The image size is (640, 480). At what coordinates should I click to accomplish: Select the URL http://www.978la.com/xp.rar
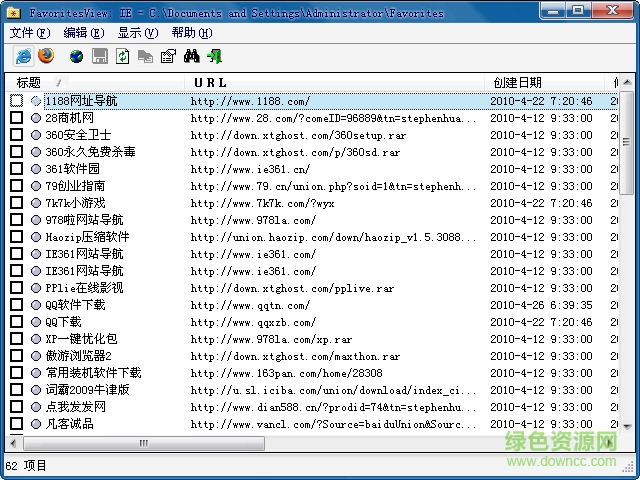(271, 339)
